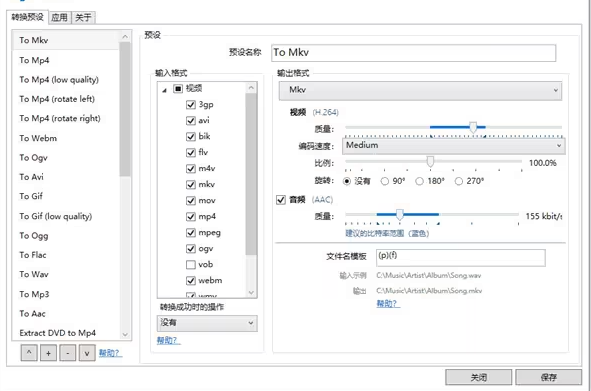Select the To Mp4 preset

pyautogui.click(x=66, y=60)
